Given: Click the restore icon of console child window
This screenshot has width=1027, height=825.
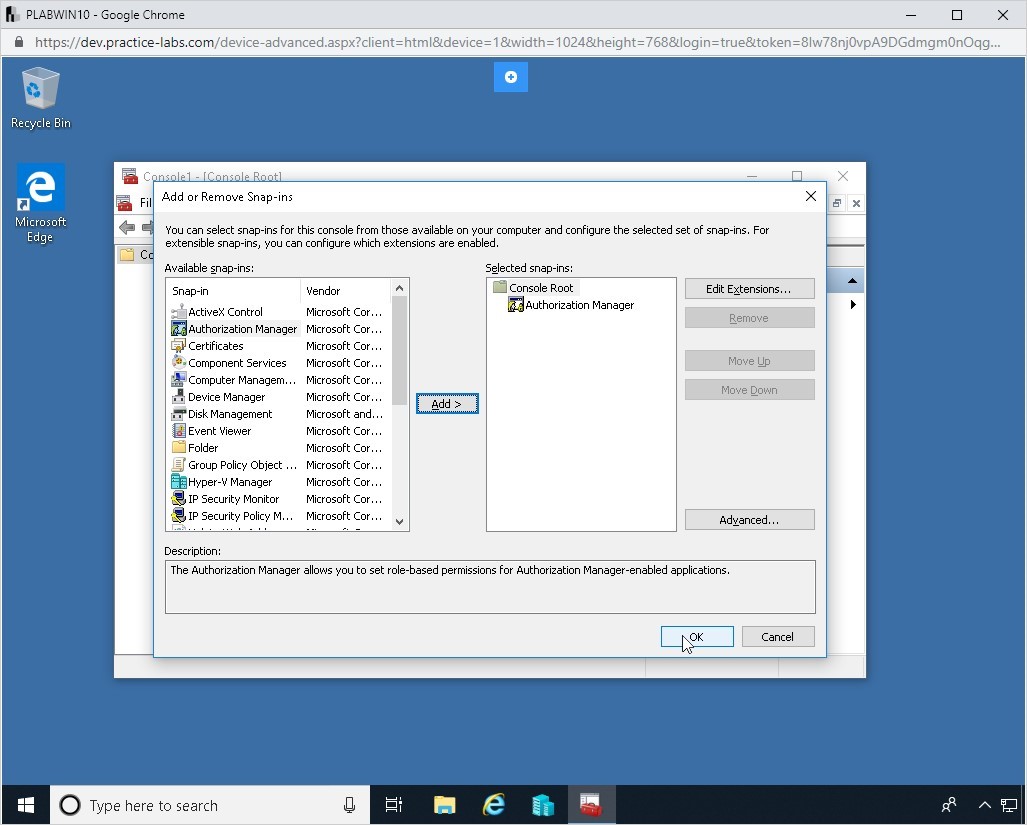Looking at the screenshot, I should pyautogui.click(x=837, y=204).
